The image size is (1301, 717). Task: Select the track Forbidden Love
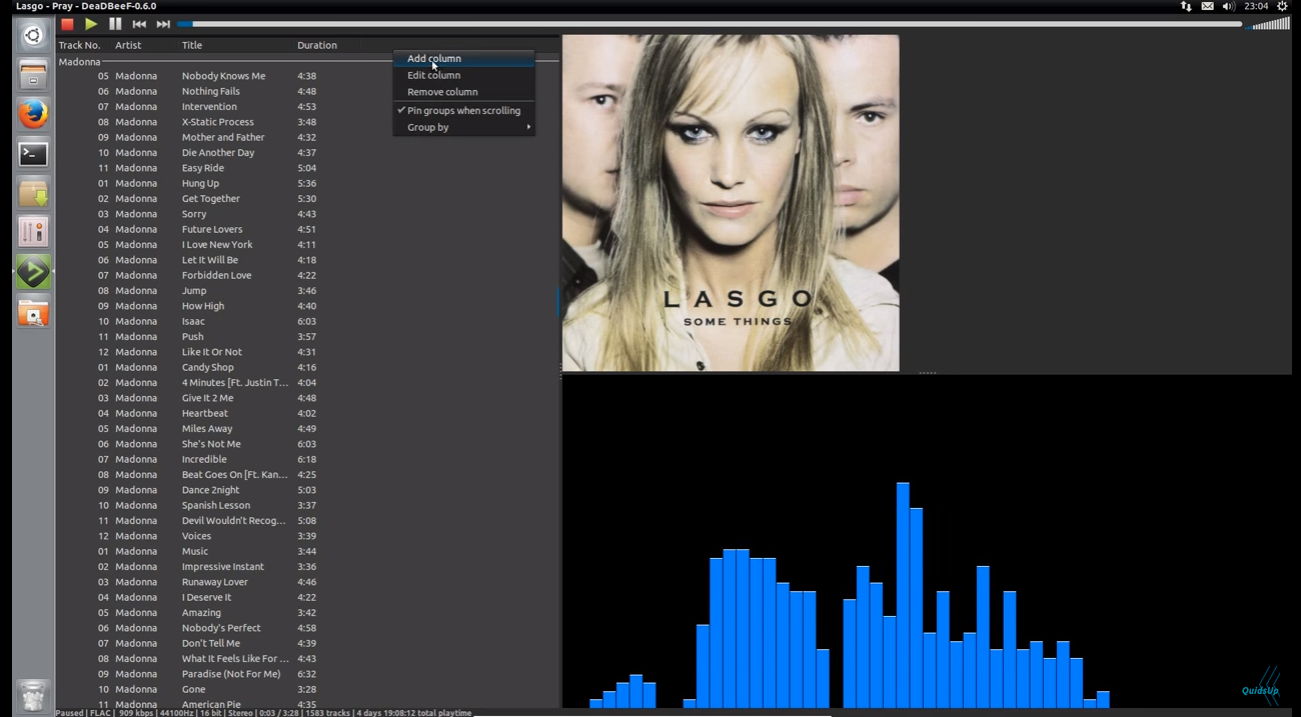click(307, 275)
